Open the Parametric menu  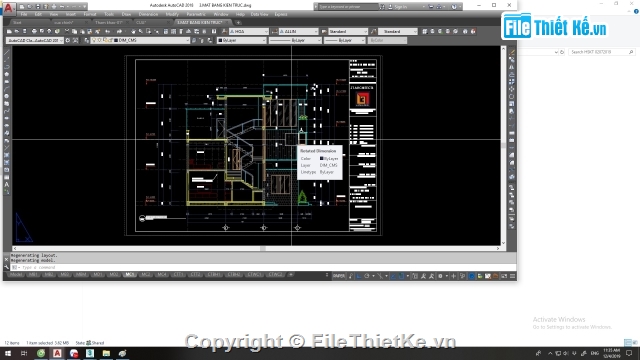(196, 14)
